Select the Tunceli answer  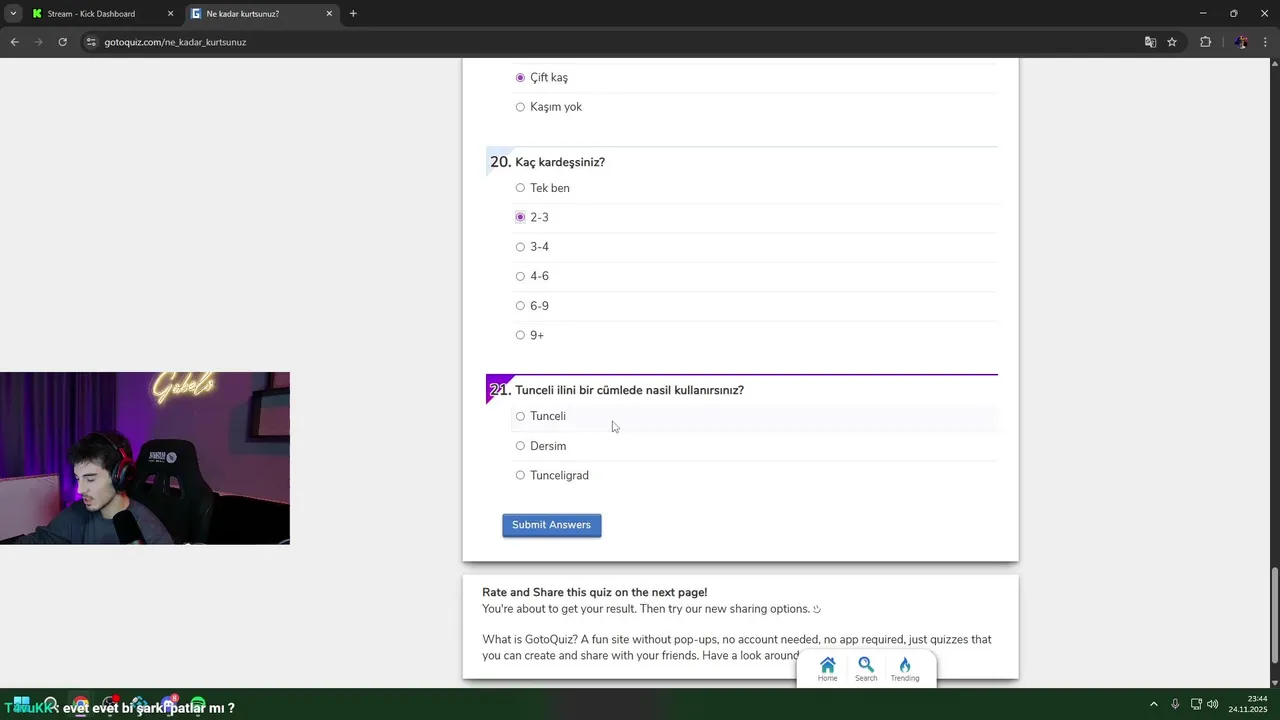[x=520, y=416]
